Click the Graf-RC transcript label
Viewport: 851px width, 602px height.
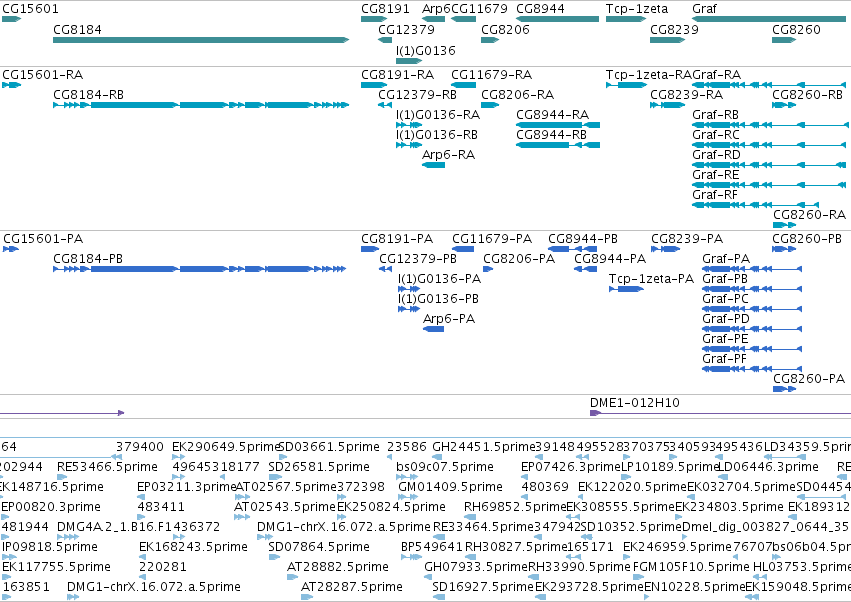coord(716,135)
